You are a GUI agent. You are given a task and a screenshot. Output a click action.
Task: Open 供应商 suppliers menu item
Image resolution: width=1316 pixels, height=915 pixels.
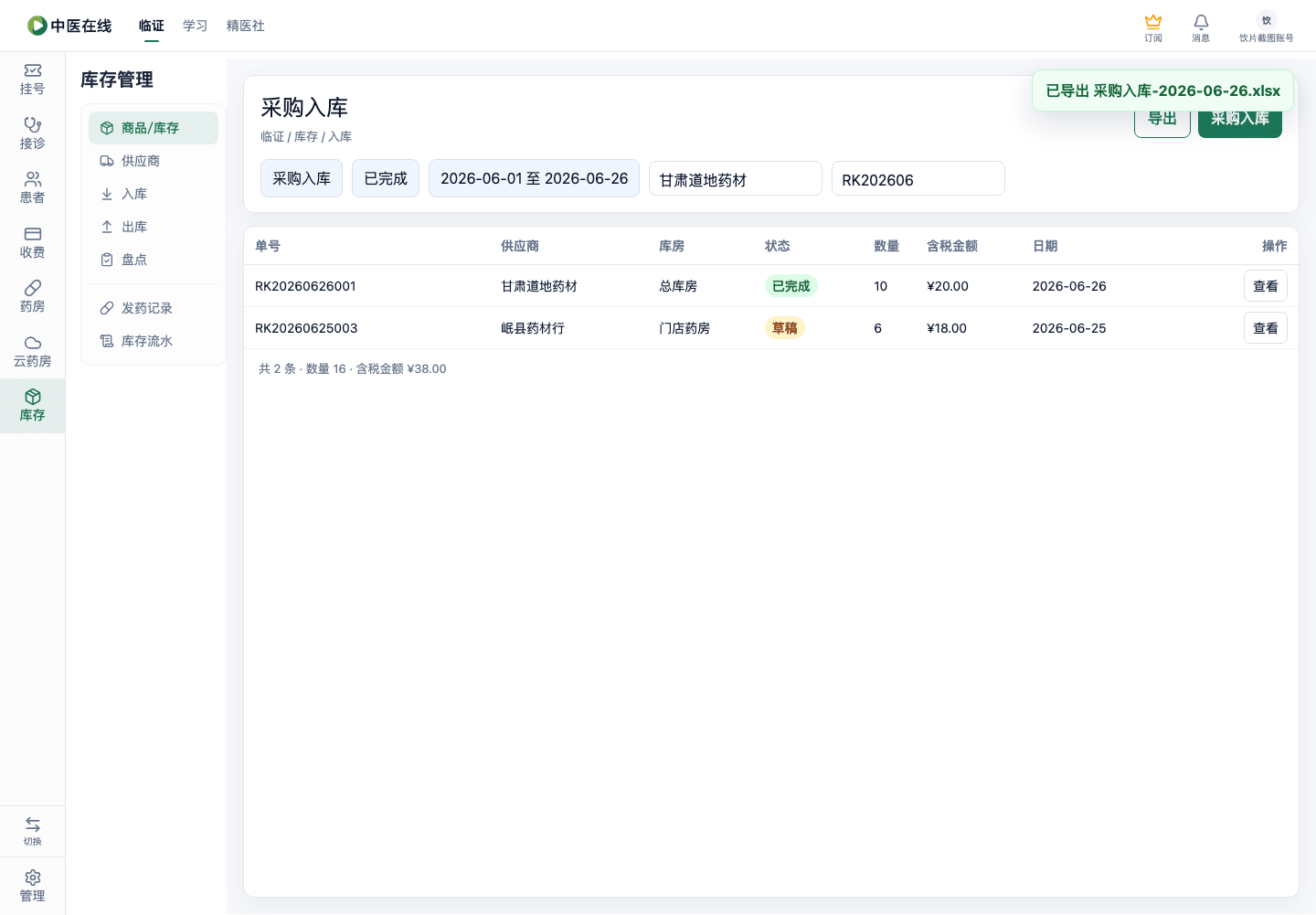[154, 161]
